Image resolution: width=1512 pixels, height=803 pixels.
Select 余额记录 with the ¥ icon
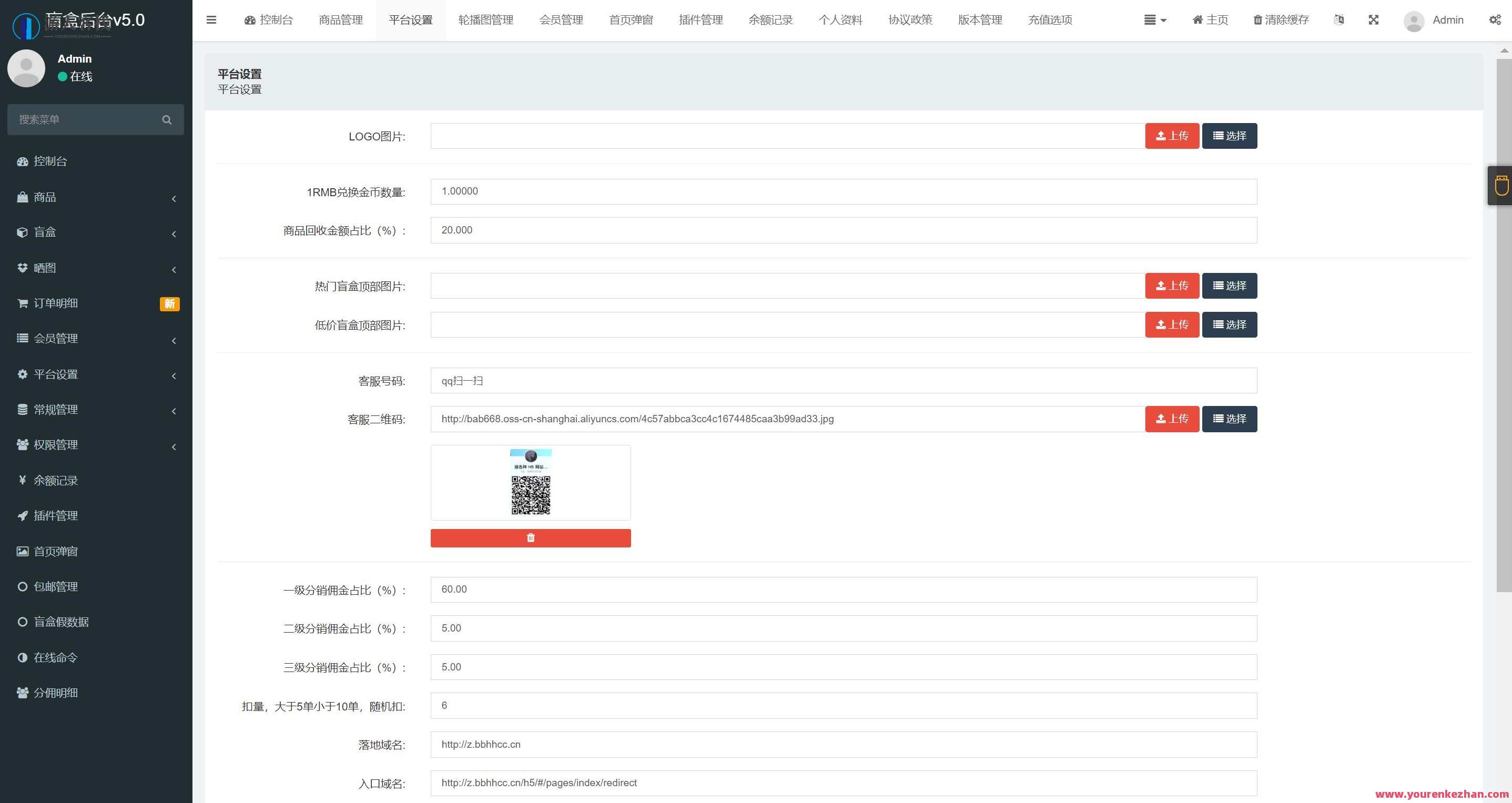55,480
